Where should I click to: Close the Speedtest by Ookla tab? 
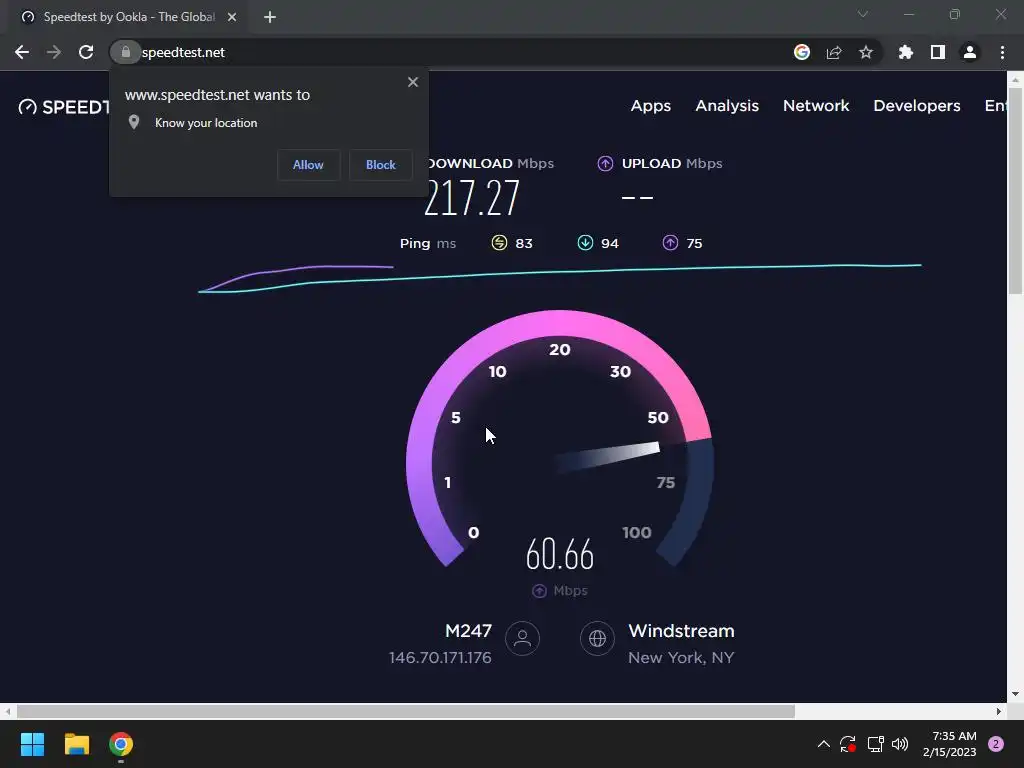[232, 17]
